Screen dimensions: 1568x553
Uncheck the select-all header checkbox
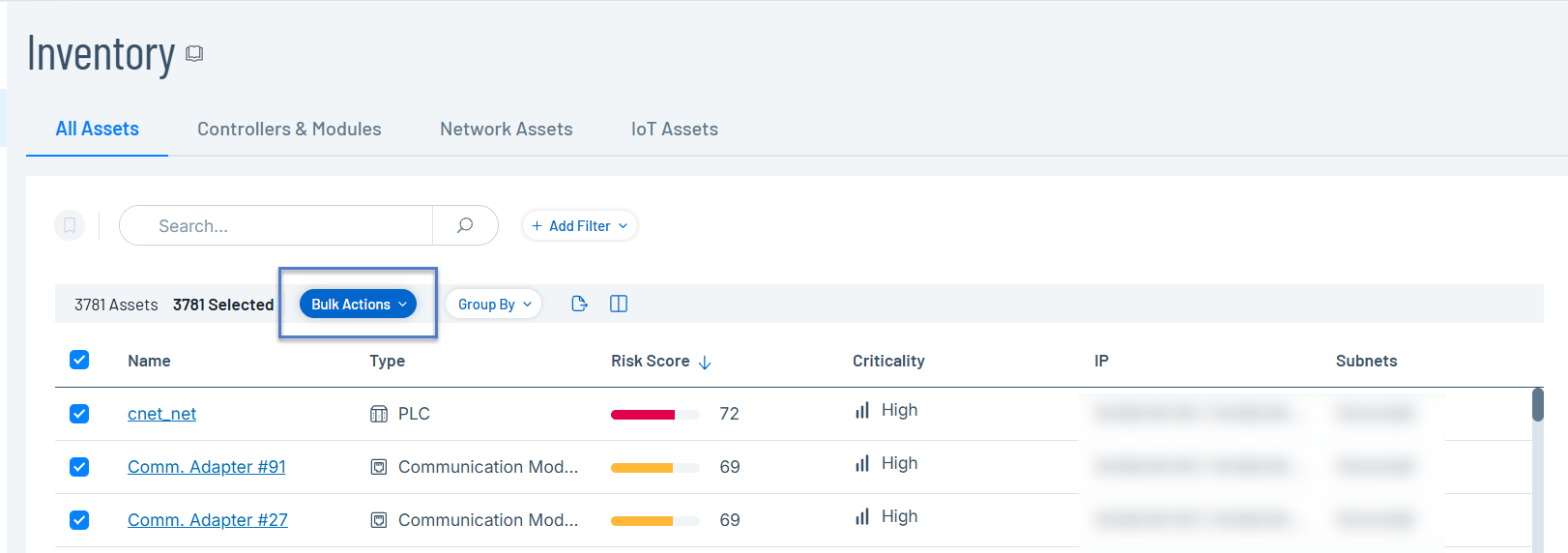(79, 360)
